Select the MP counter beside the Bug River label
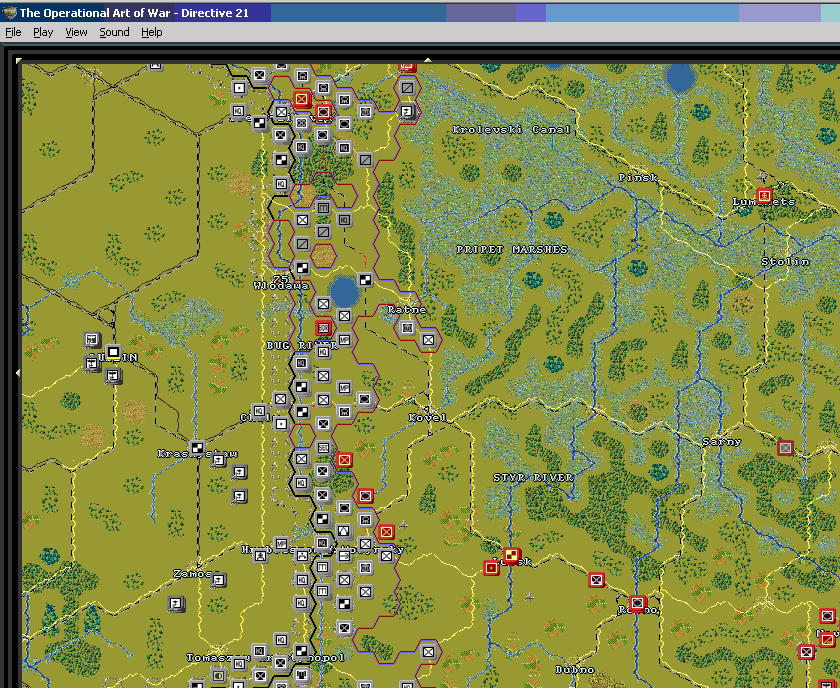The image size is (840, 688). [x=344, y=340]
